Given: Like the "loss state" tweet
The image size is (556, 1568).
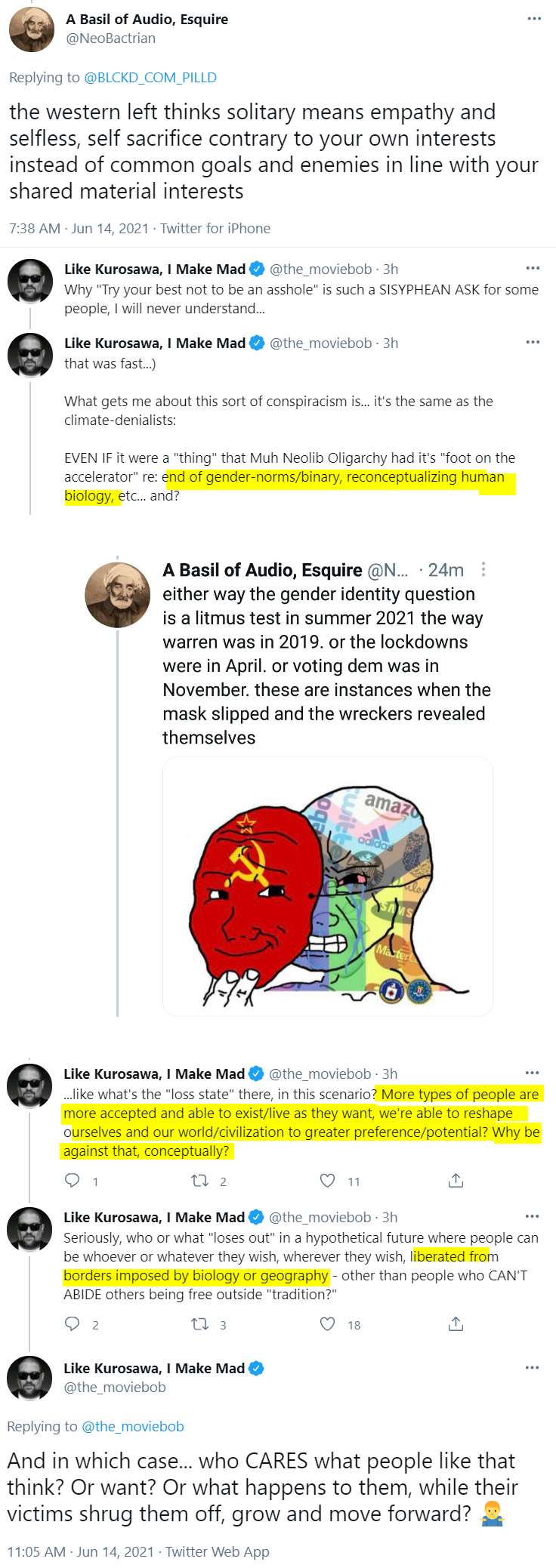Looking at the screenshot, I should point(327,1181).
